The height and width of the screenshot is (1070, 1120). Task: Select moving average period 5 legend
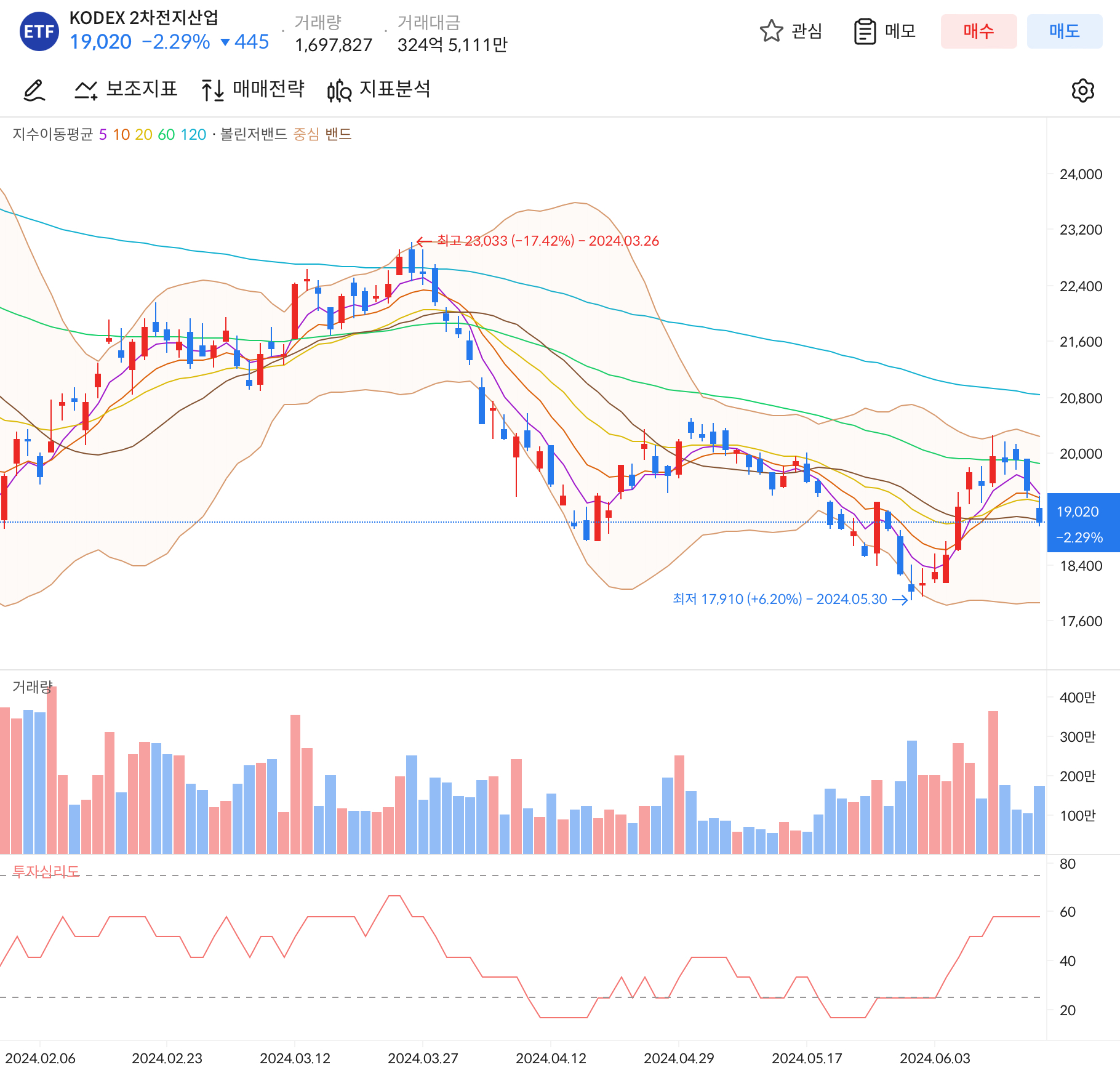(103, 135)
